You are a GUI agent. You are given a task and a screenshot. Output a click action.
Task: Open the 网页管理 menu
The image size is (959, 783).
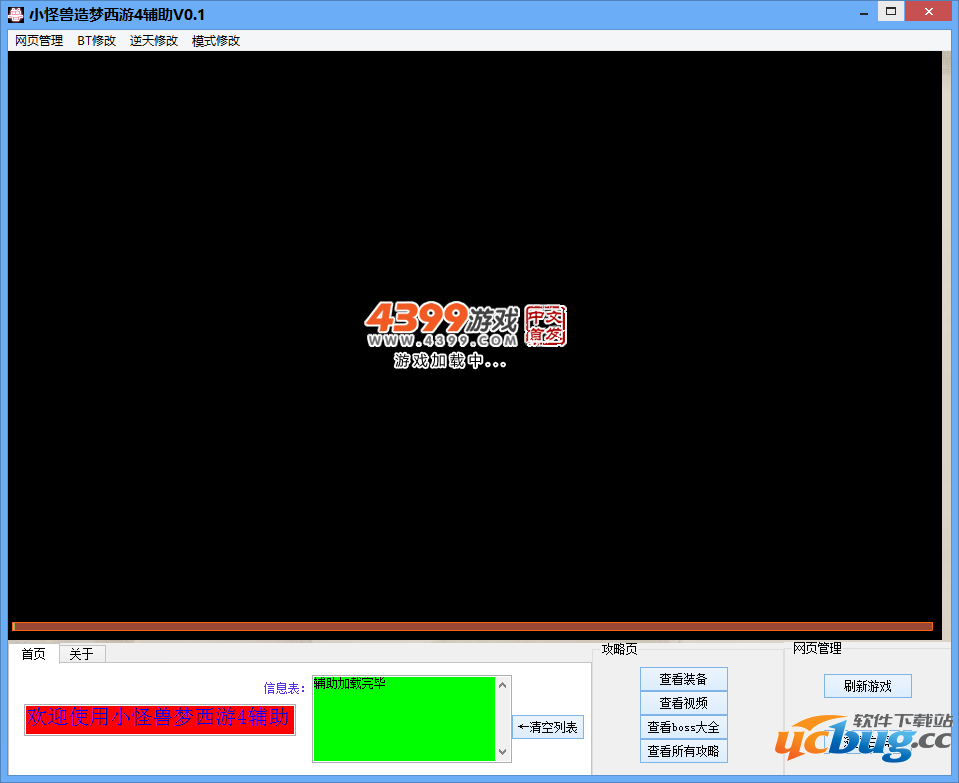coord(39,41)
